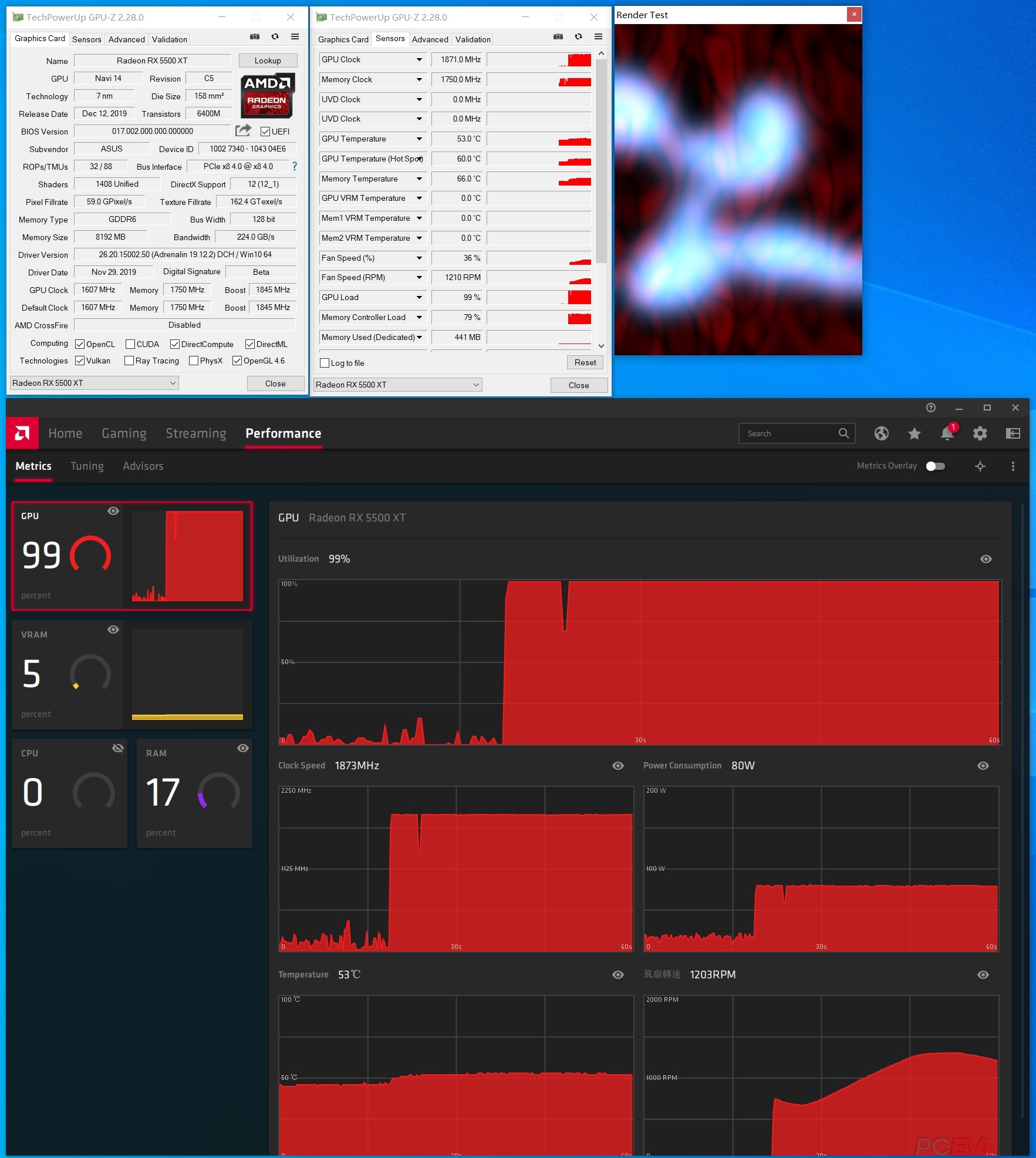Open GPU selector dropdown in Graphics Card window
The width and height of the screenshot is (1036, 1158).
point(95,383)
